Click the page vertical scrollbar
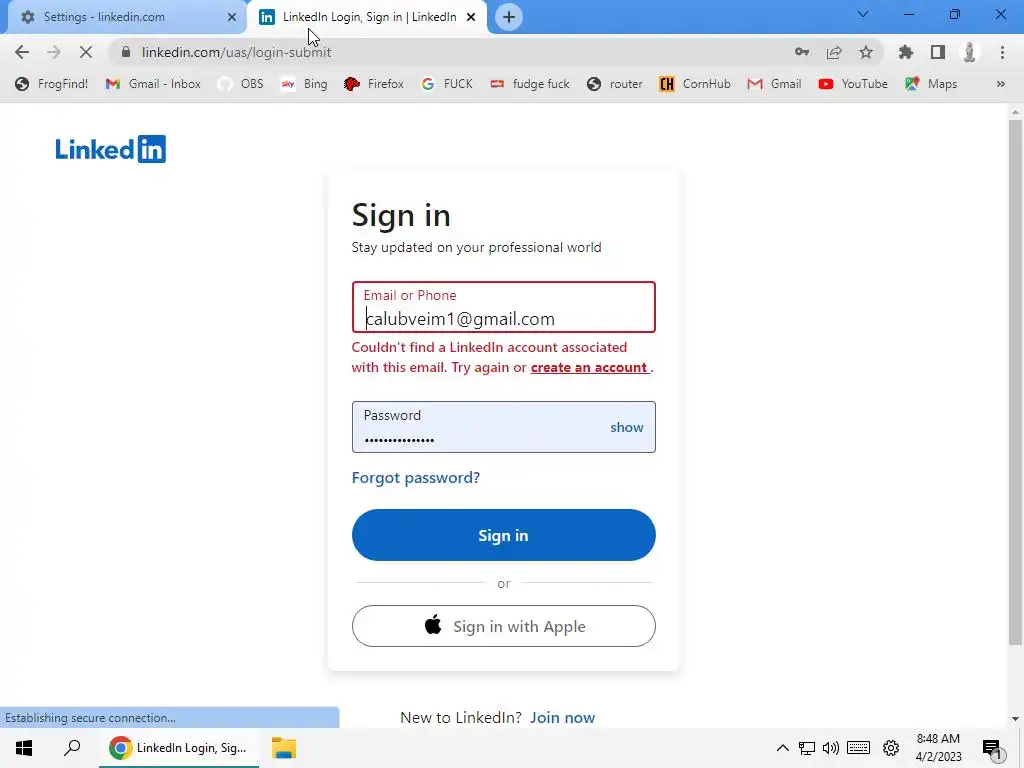Viewport: 1024px width, 768px height. (1015, 382)
